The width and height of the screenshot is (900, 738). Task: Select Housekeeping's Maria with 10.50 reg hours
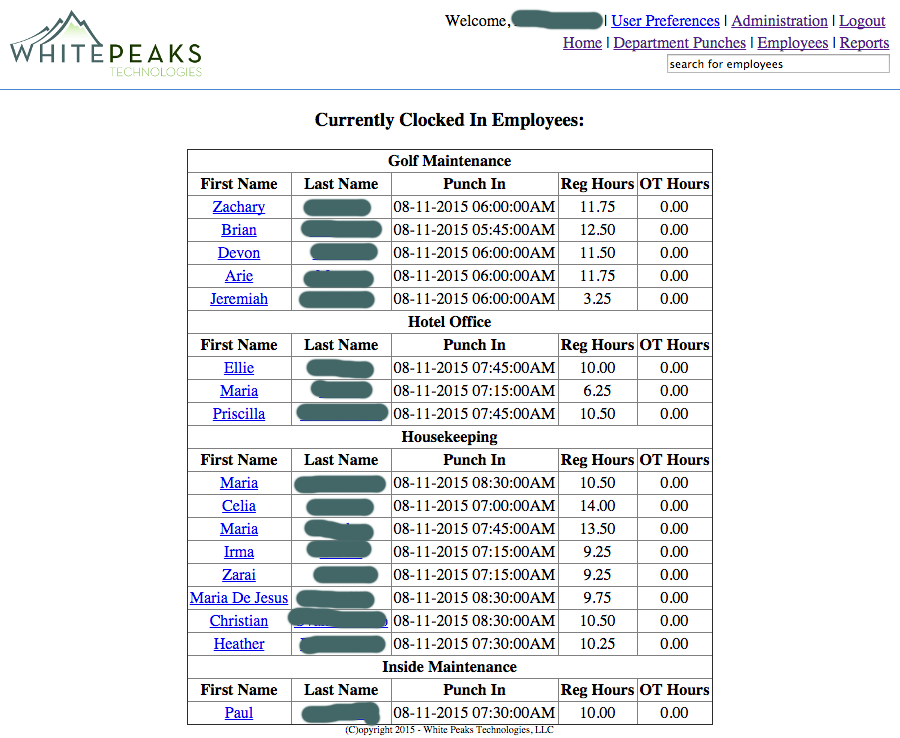click(x=239, y=483)
